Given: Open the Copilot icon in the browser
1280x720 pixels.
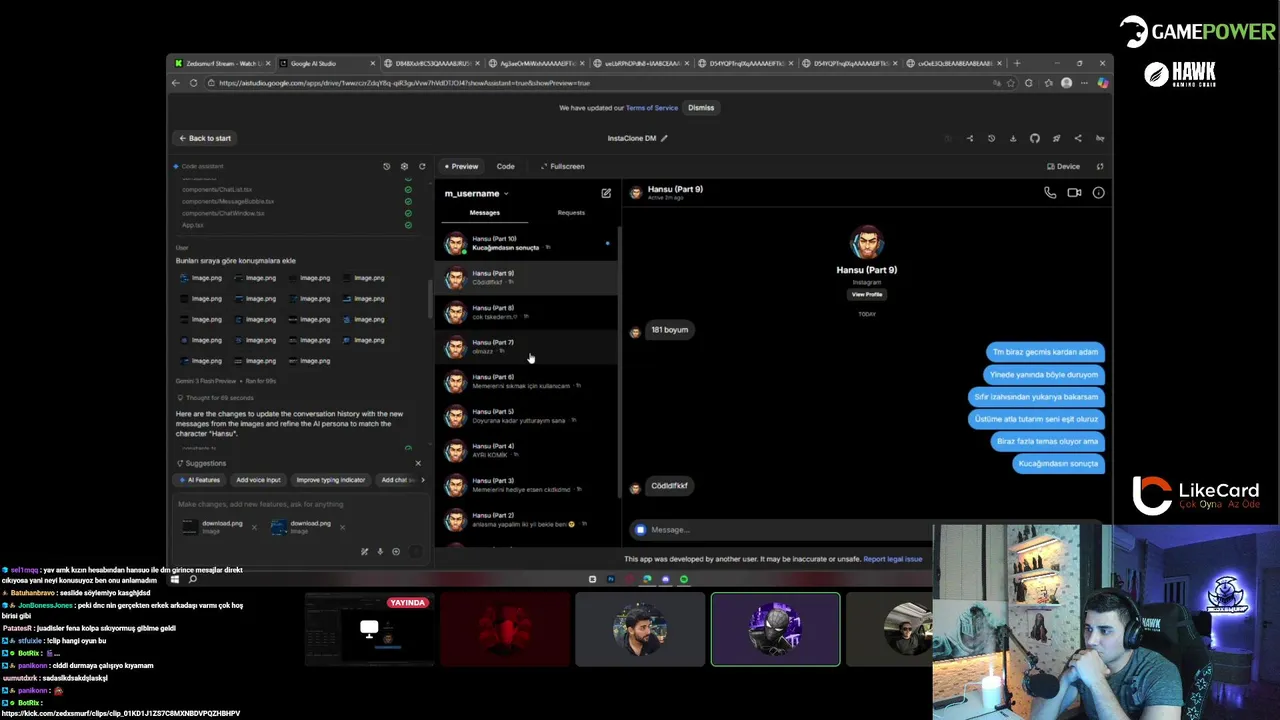Looking at the screenshot, I should pos(1103,83).
